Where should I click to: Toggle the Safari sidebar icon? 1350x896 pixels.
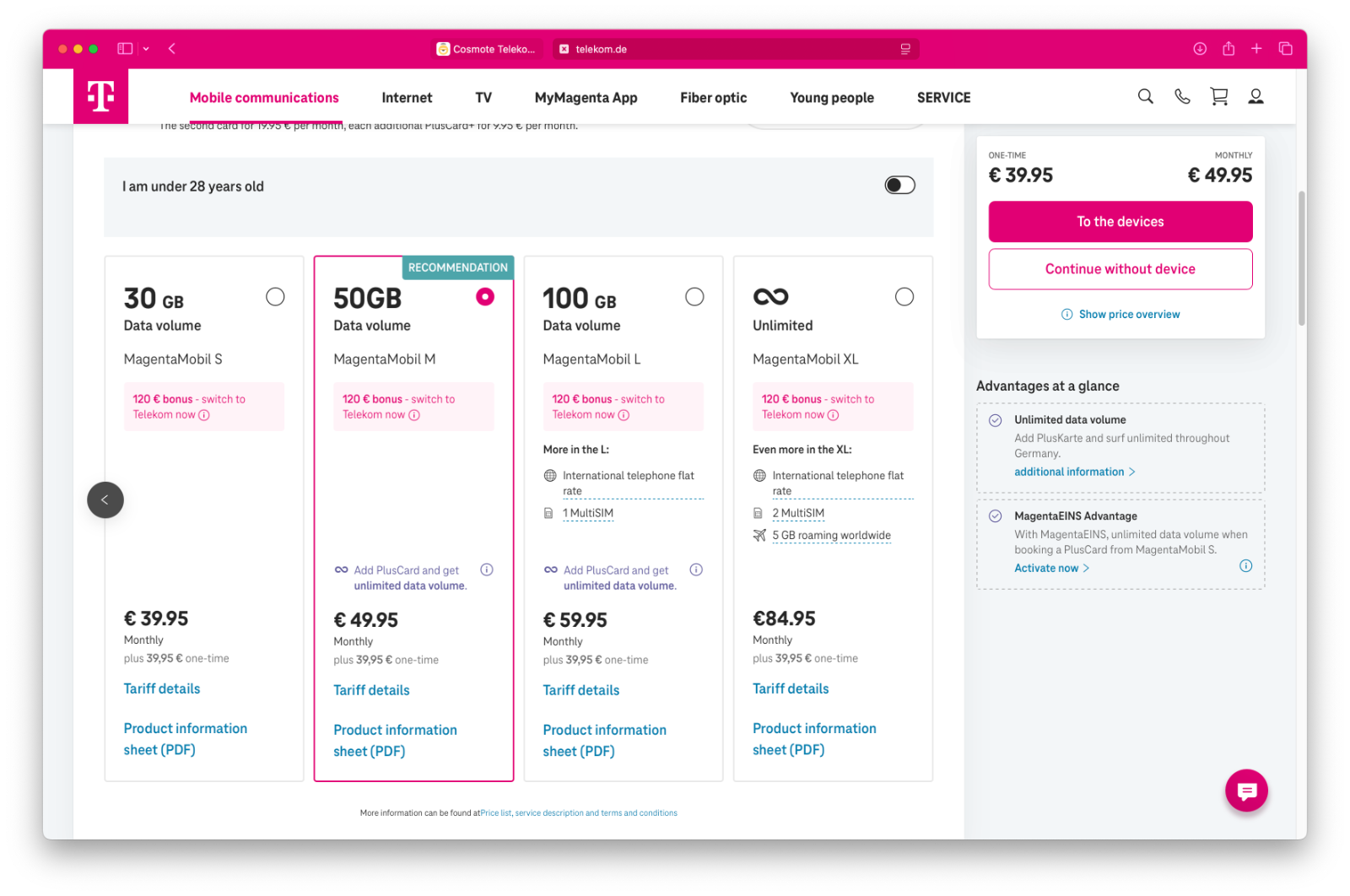click(x=125, y=49)
